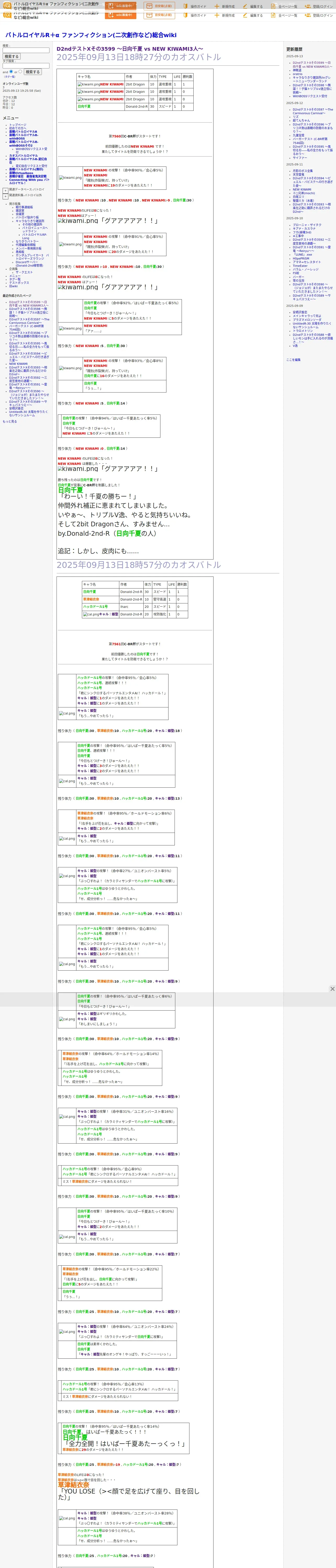
Task: Click もっと見る under recently created pages
Action: click(10, 421)
